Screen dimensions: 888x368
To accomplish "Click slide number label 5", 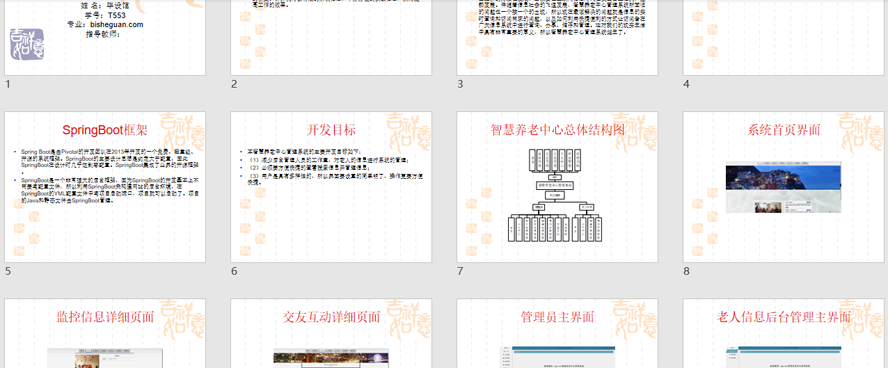I will (7, 271).
